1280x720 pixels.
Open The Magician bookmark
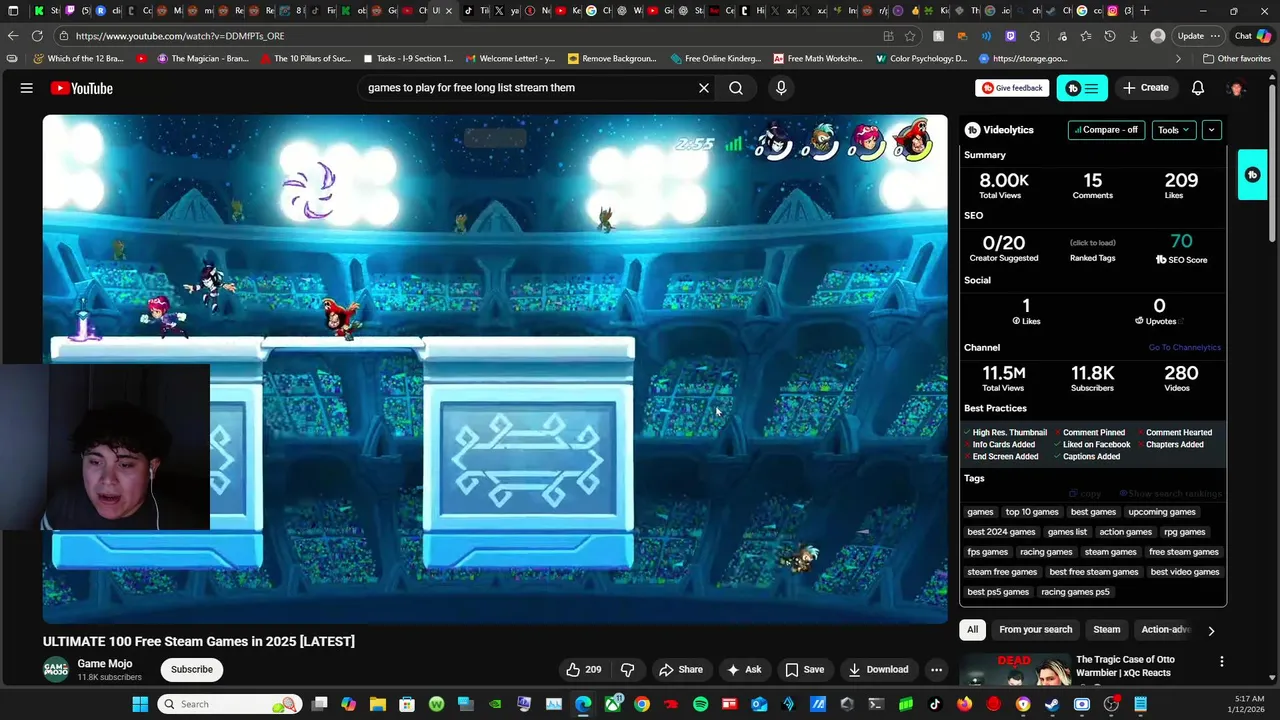click(x=202, y=59)
